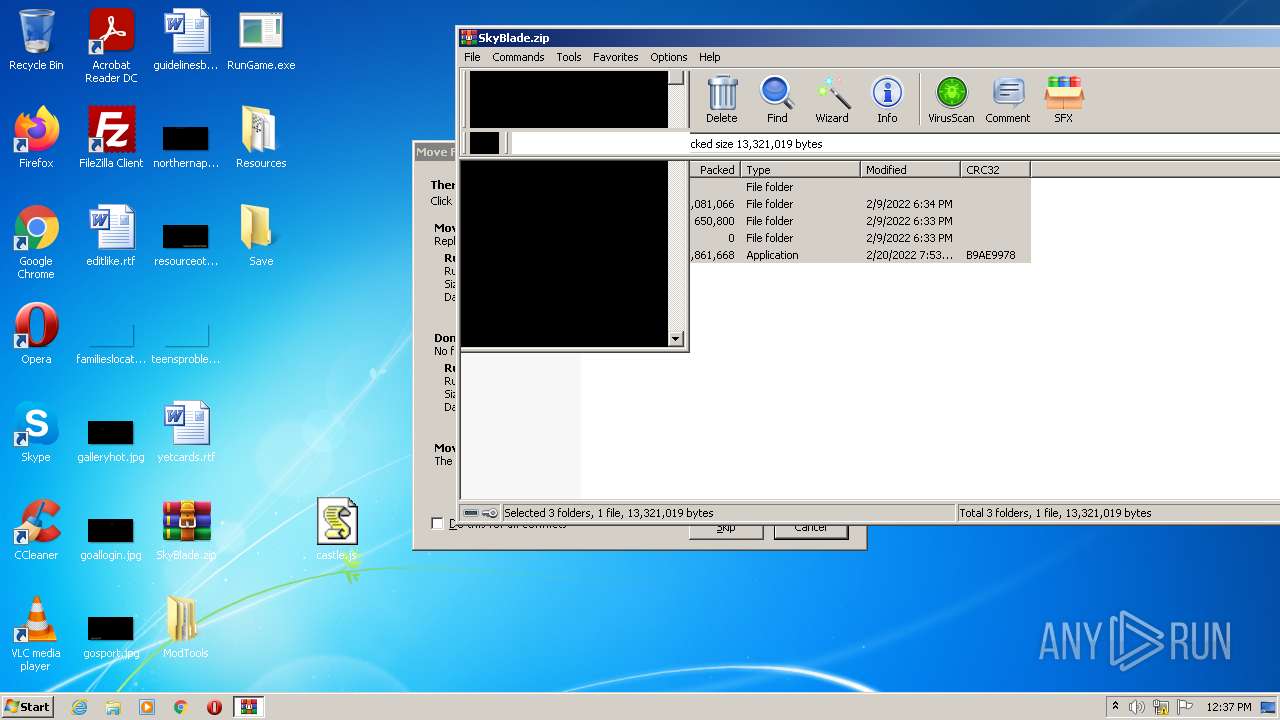The image size is (1280, 720).
Task: Open the Tools menu
Action: pyautogui.click(x=569, y=57)
